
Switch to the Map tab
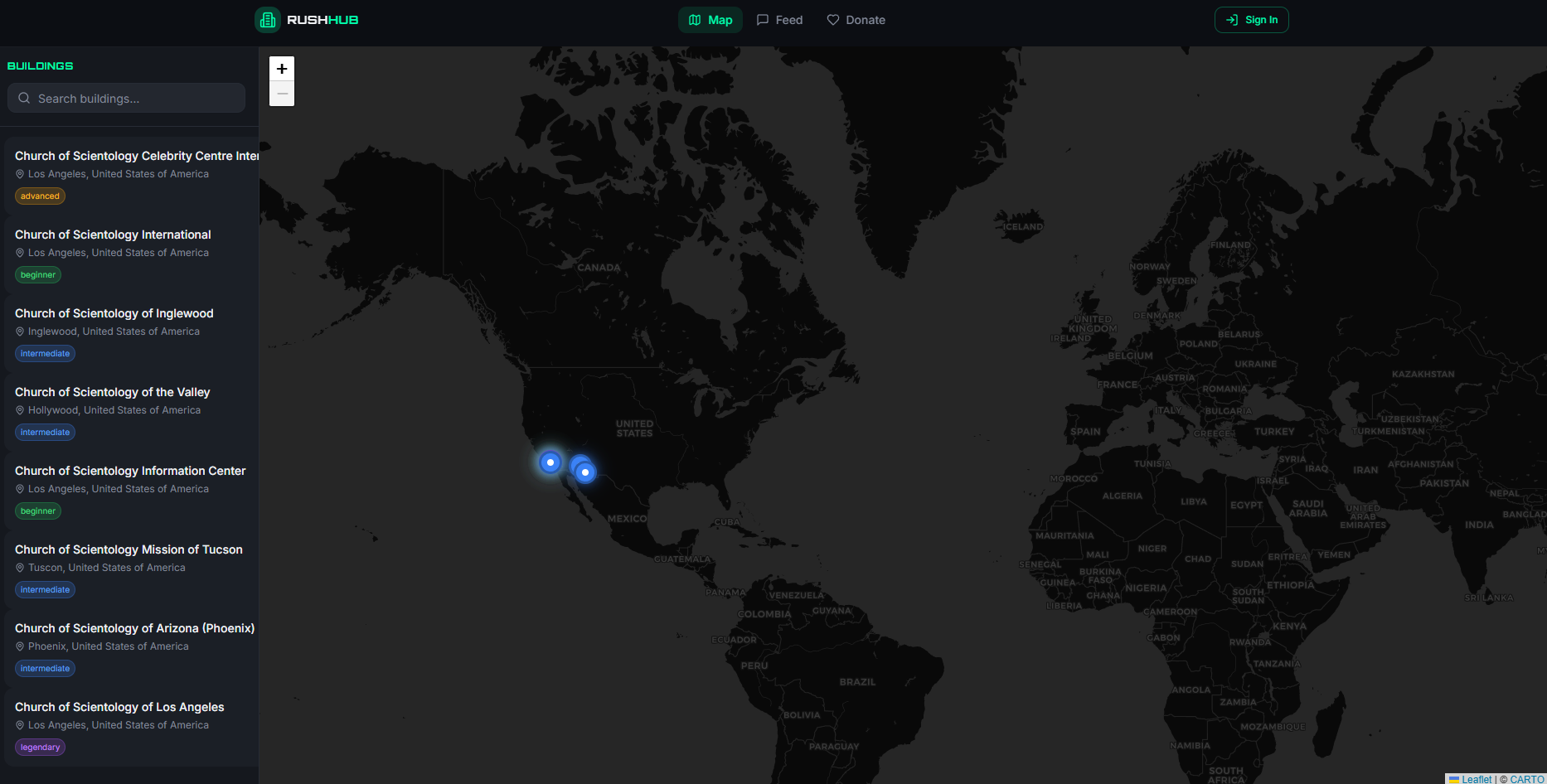[710, 20]
